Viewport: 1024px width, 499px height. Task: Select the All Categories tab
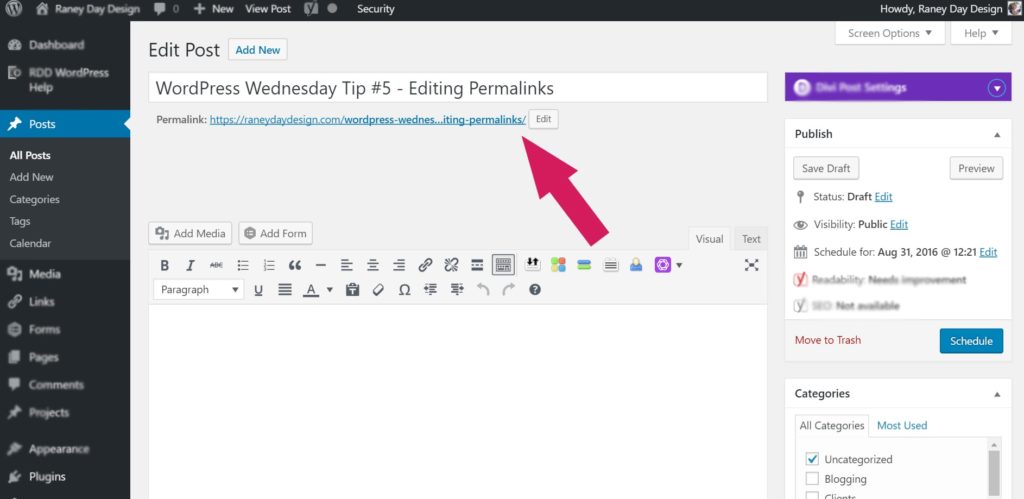[831, 425]
